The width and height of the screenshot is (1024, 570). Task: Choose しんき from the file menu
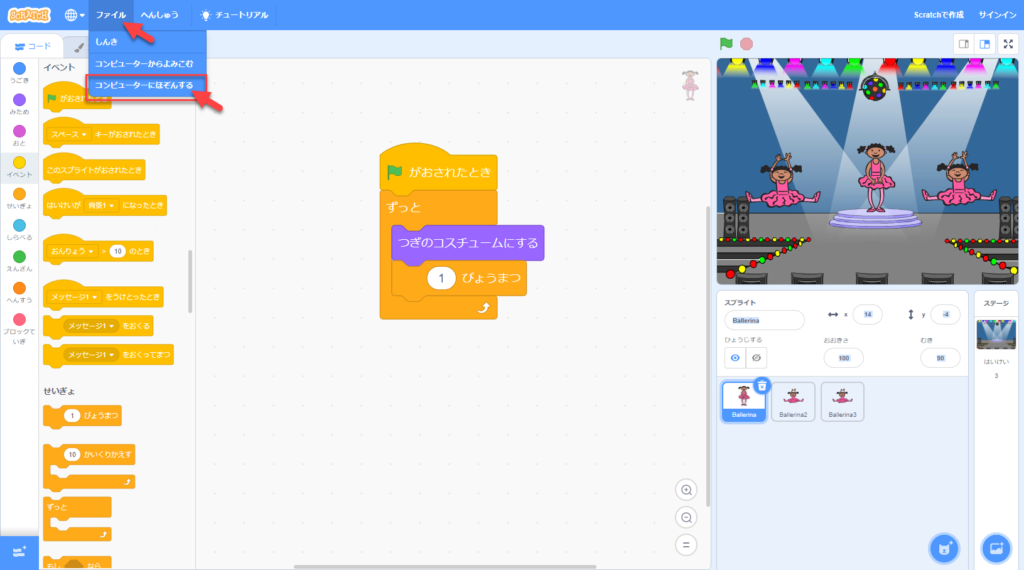coord(107,42)
